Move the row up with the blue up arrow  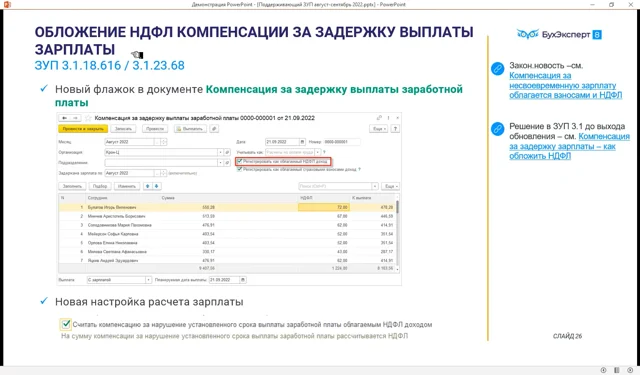148,186
